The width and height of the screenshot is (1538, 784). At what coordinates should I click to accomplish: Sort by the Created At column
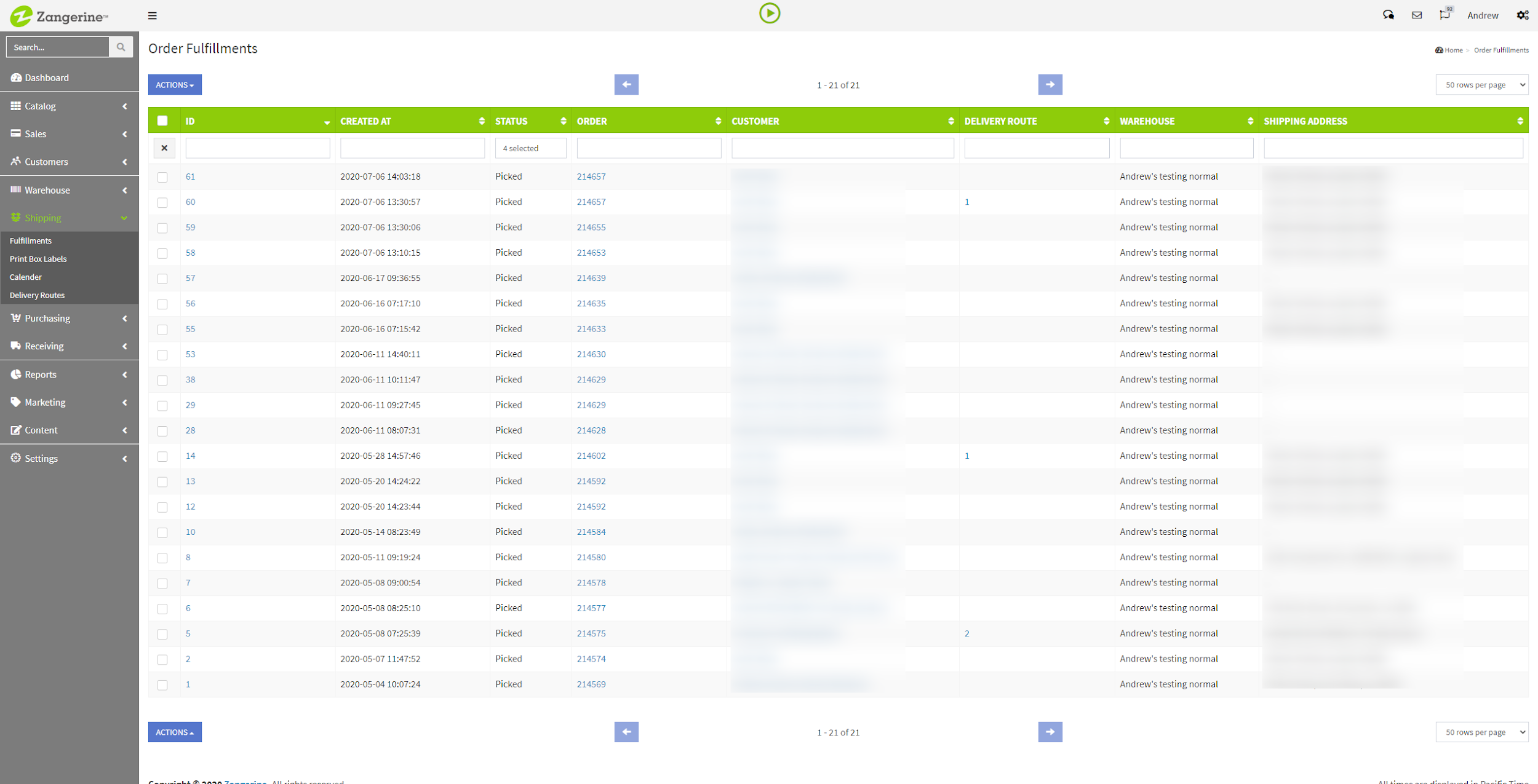pos(412,121)
